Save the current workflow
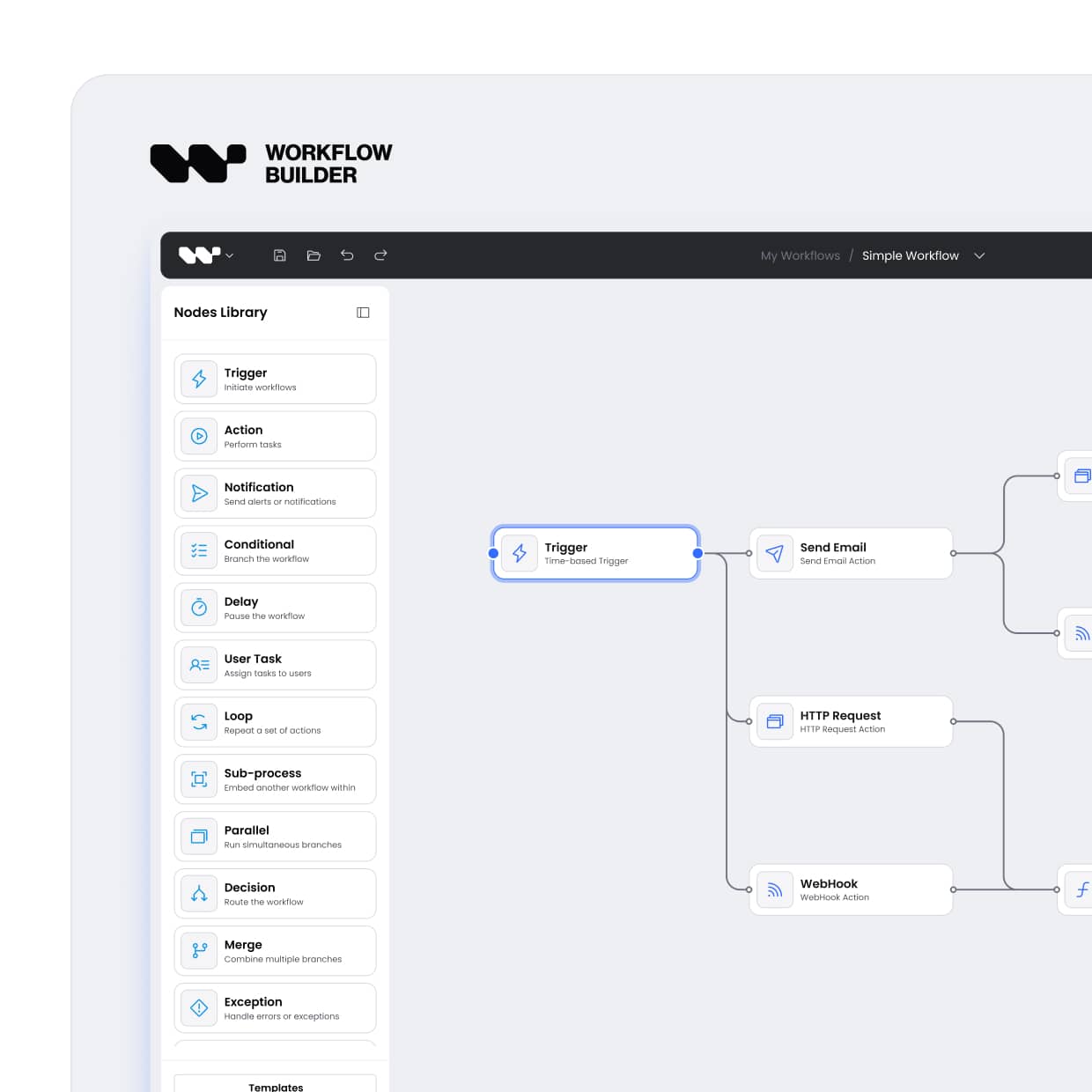 (280, 255)
